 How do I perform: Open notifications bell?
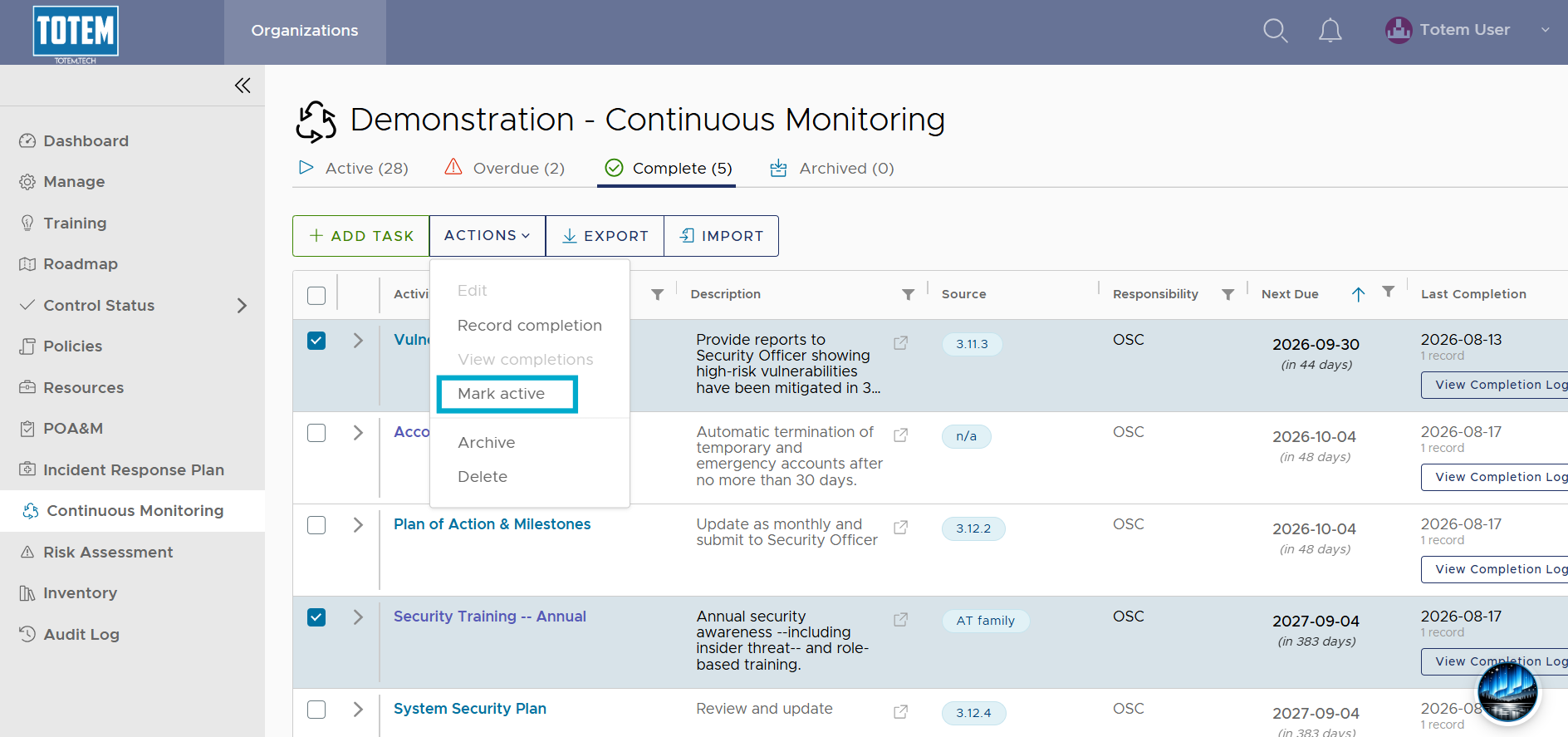point(1330,31)
